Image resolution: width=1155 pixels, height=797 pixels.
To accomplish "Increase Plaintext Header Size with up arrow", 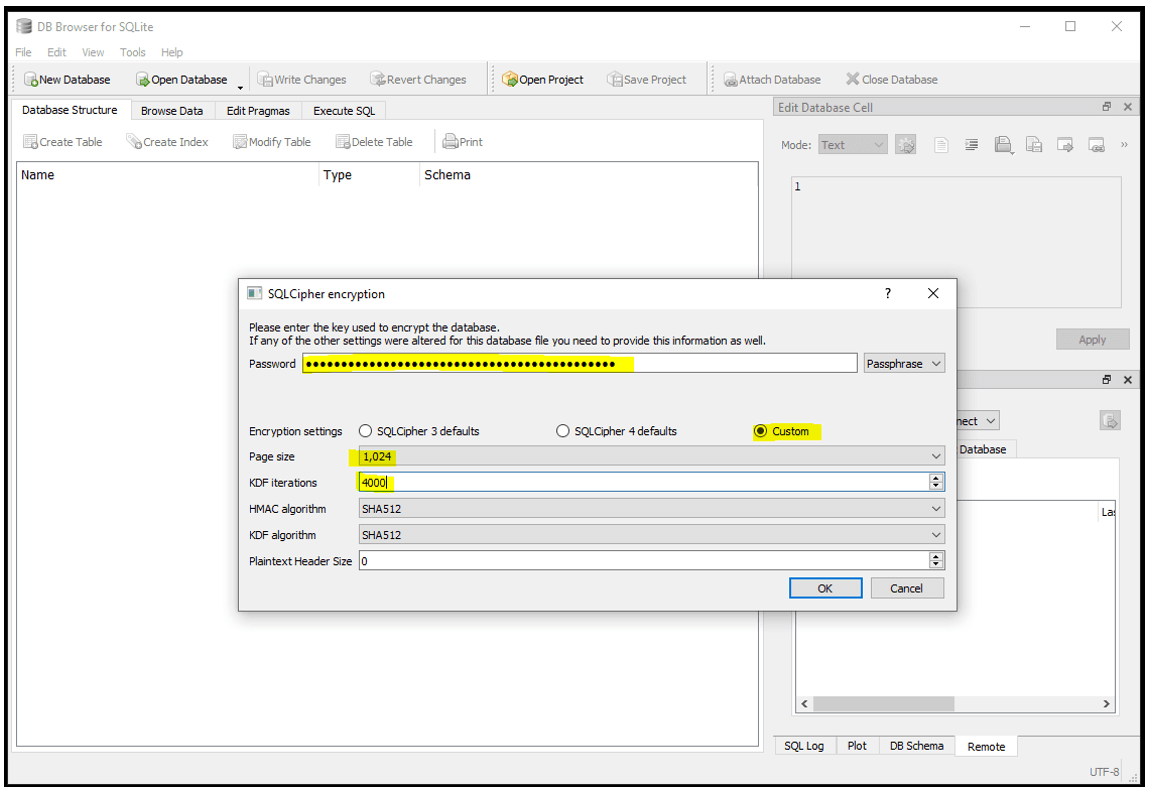I will pyautogui.click(x=936, y=556).
